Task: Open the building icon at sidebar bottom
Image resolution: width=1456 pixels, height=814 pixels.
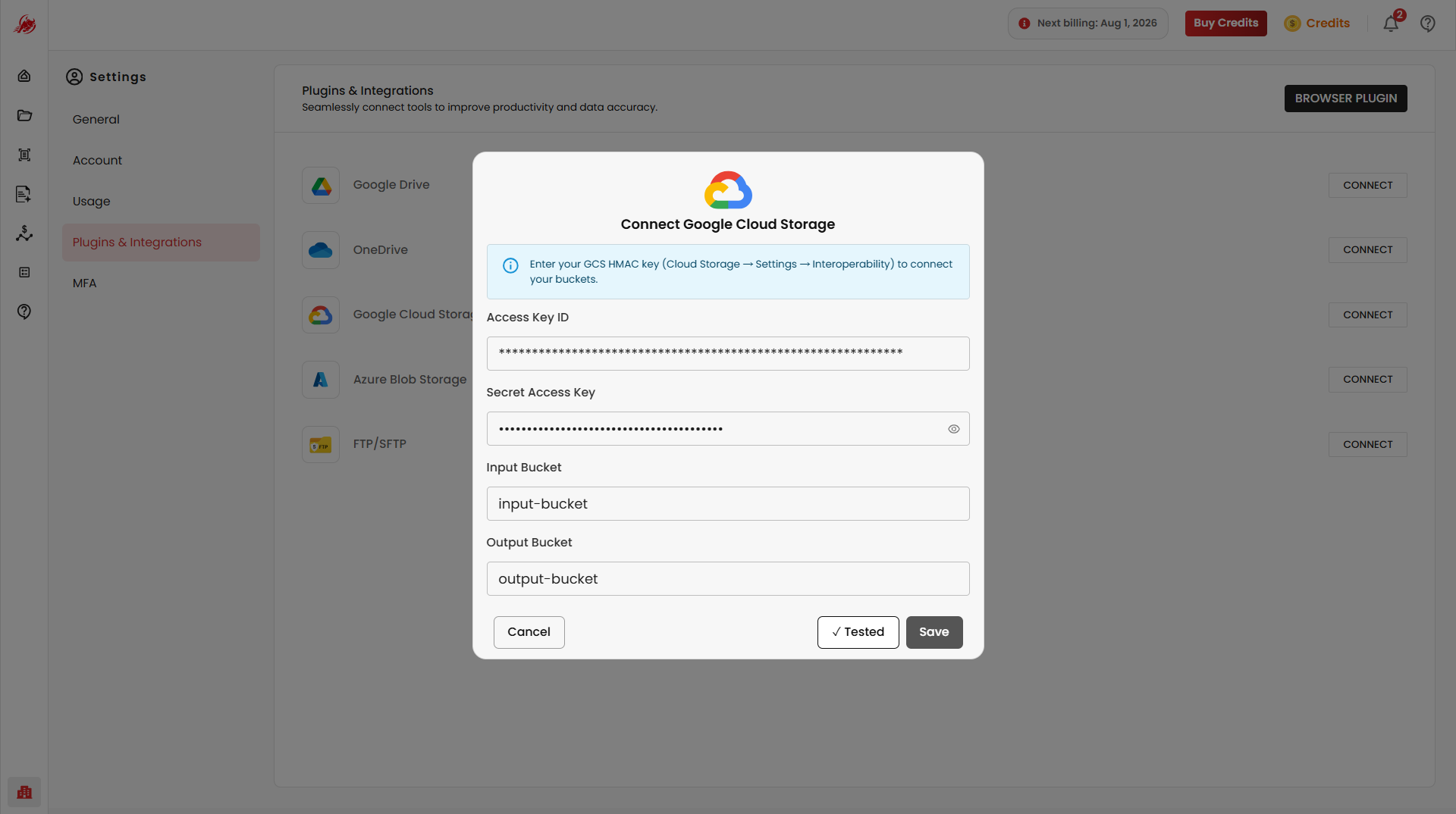Action: point(24,792)
